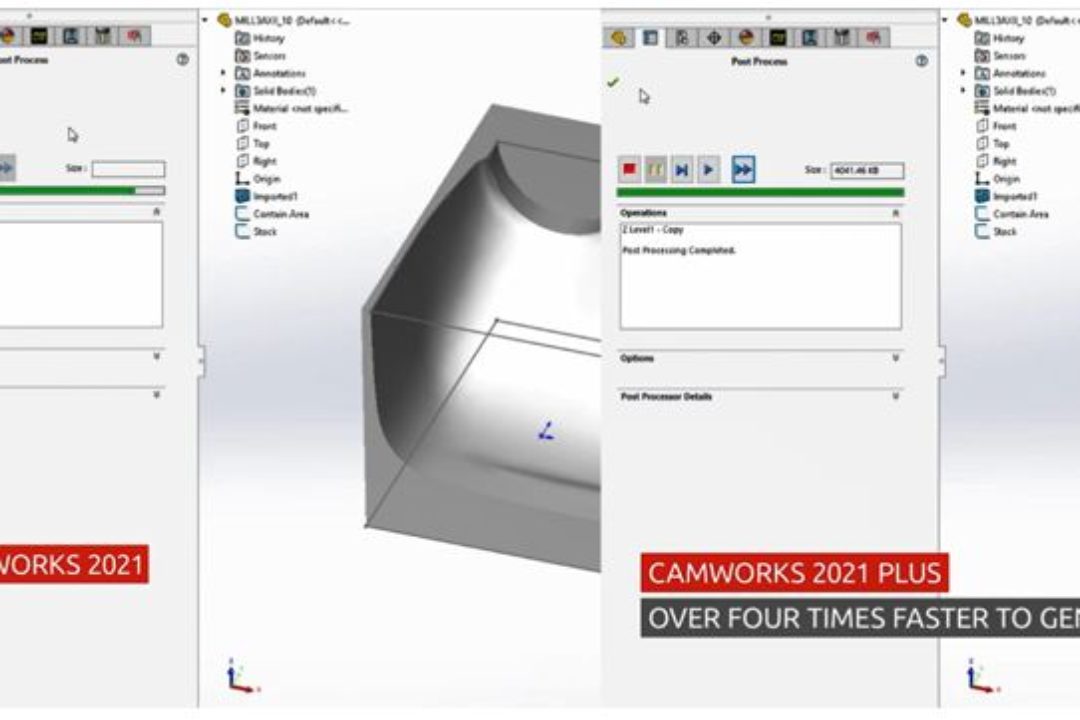The height and width of the screenshot is (720, 1080).
Task: Select '2 Level1 - Copy' in Operations list
Action: click(x=653, y=229)
